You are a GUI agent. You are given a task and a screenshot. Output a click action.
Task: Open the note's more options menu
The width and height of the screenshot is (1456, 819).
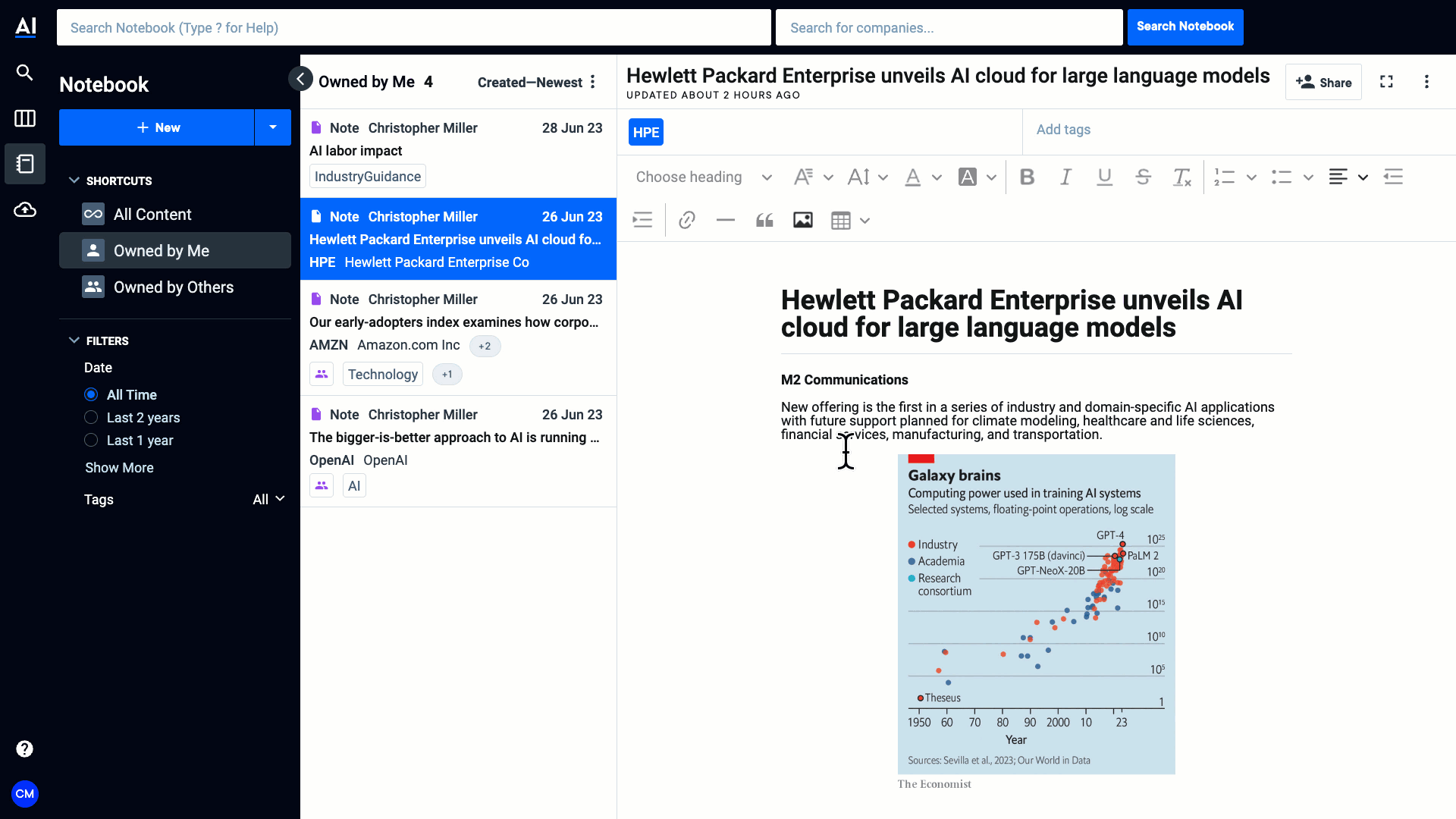coord(1426,82)
